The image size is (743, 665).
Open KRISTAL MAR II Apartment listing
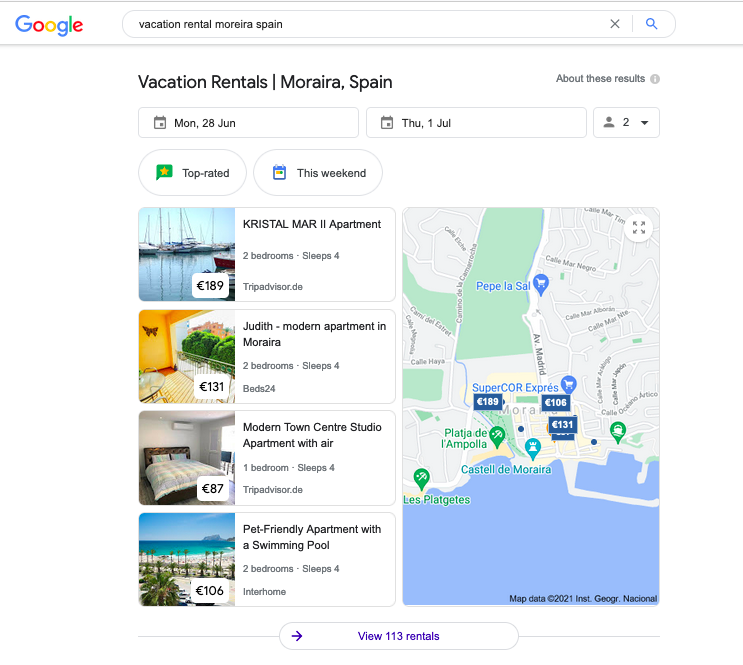[267, 255]
